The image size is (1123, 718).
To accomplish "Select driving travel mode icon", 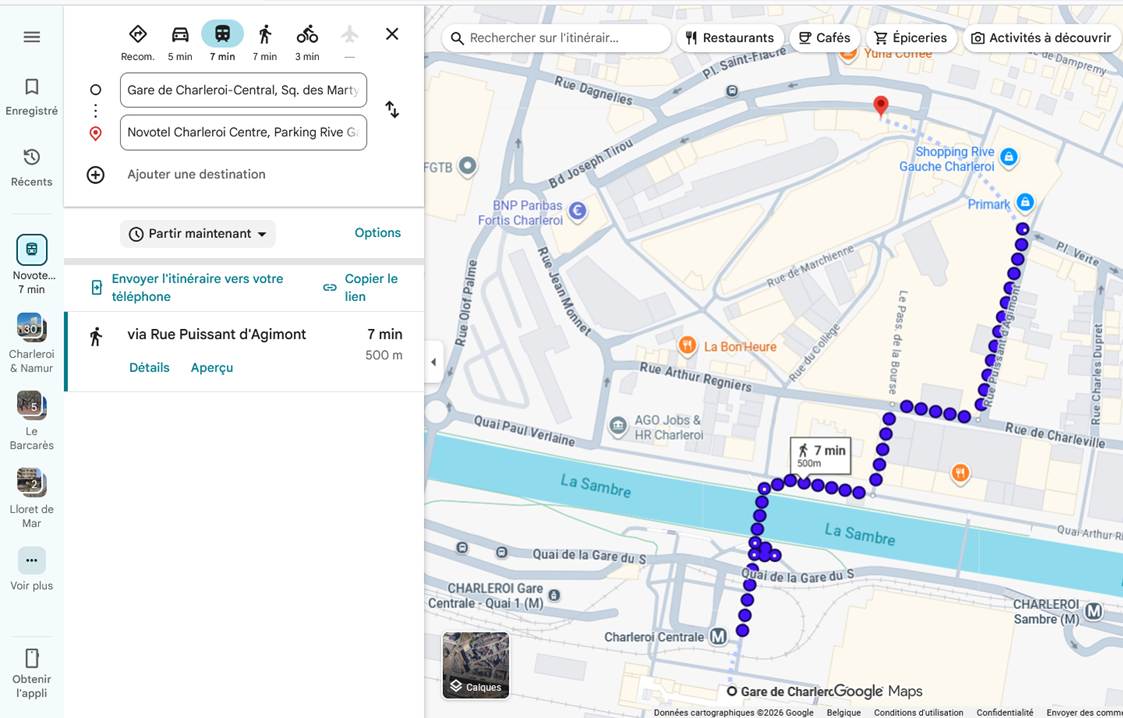I will (180, 34).
